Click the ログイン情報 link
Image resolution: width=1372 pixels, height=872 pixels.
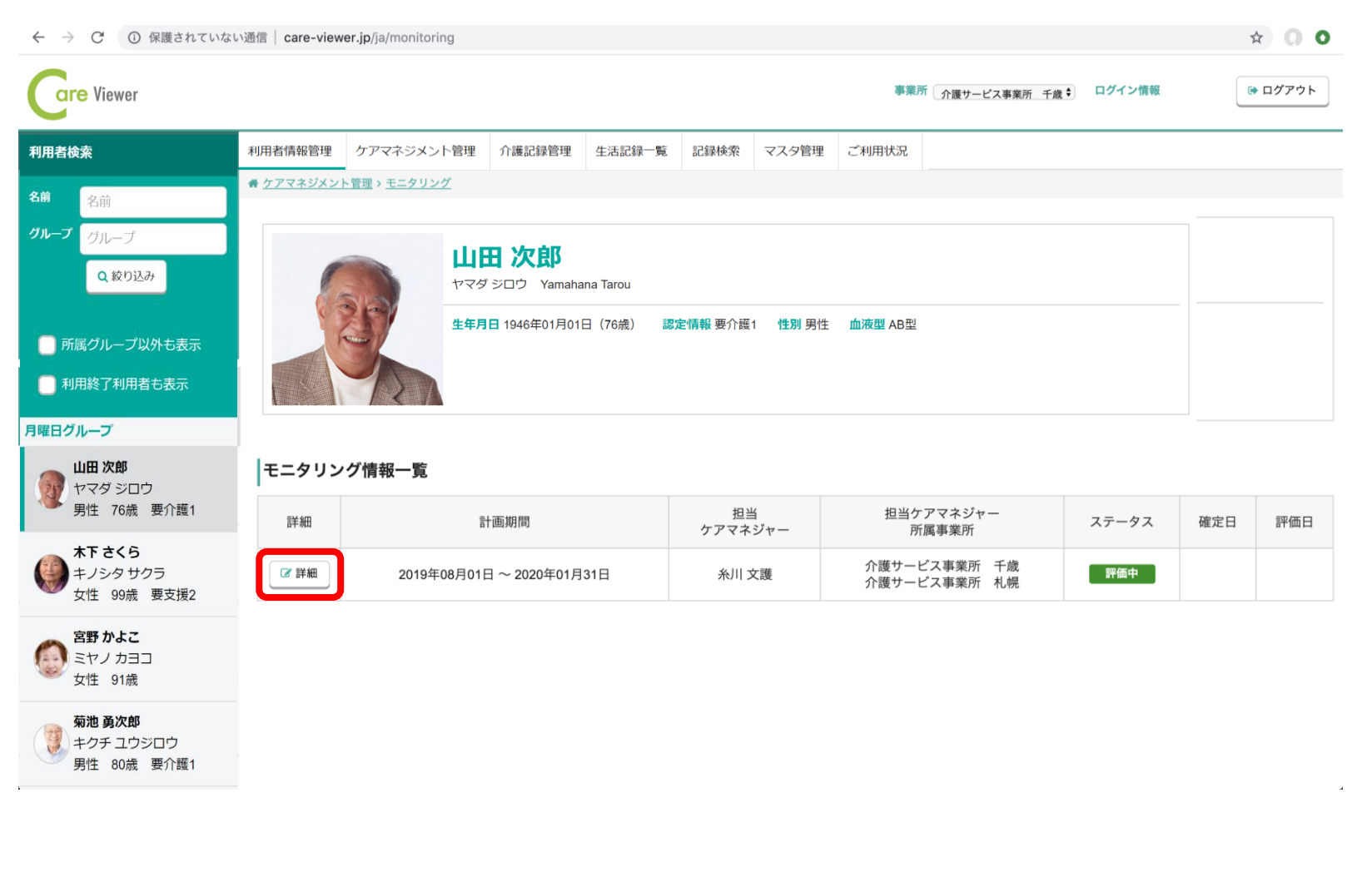click(x=1126, y=91)
